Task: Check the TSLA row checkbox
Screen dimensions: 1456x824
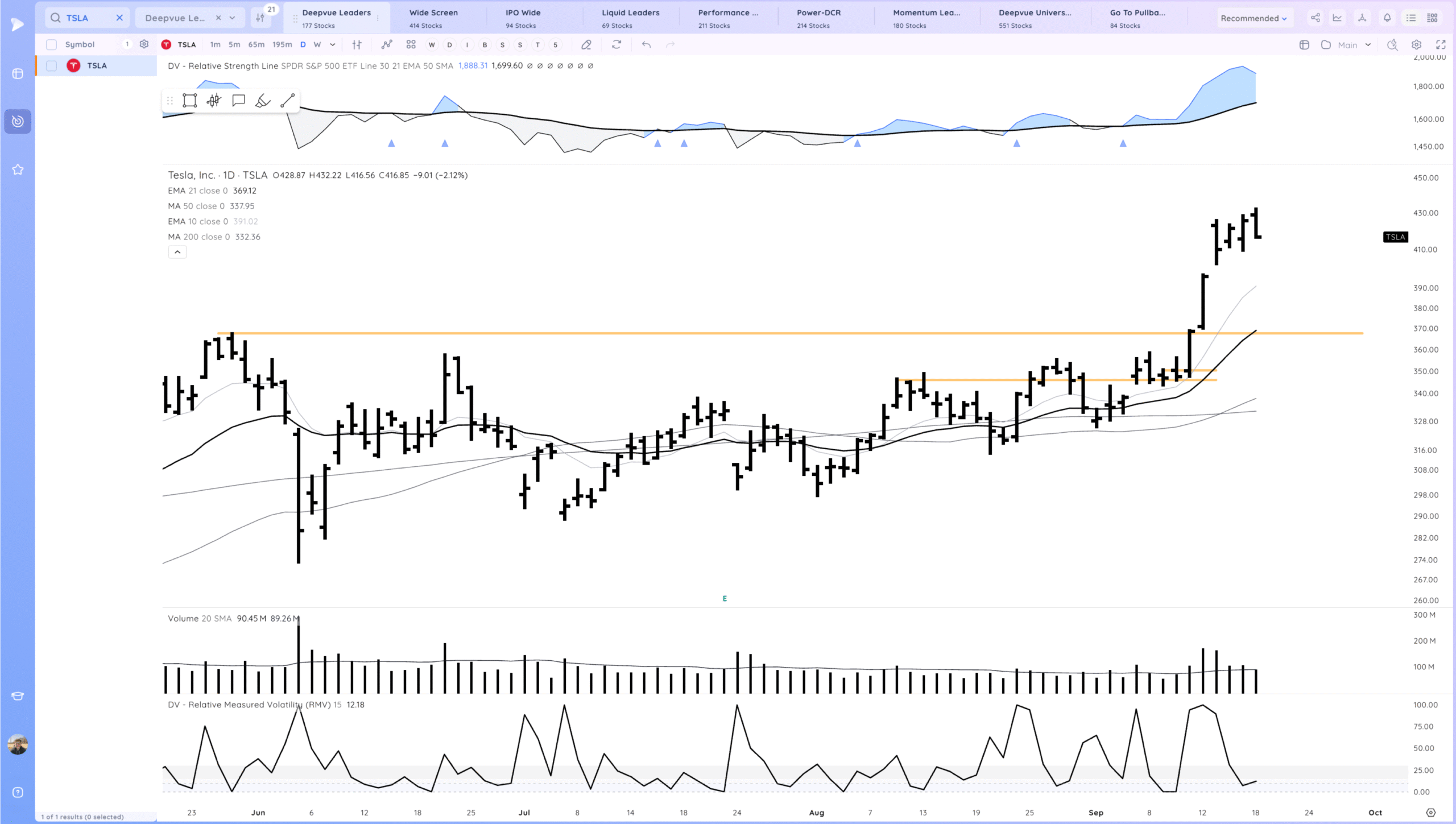Action: click(51, 65)
